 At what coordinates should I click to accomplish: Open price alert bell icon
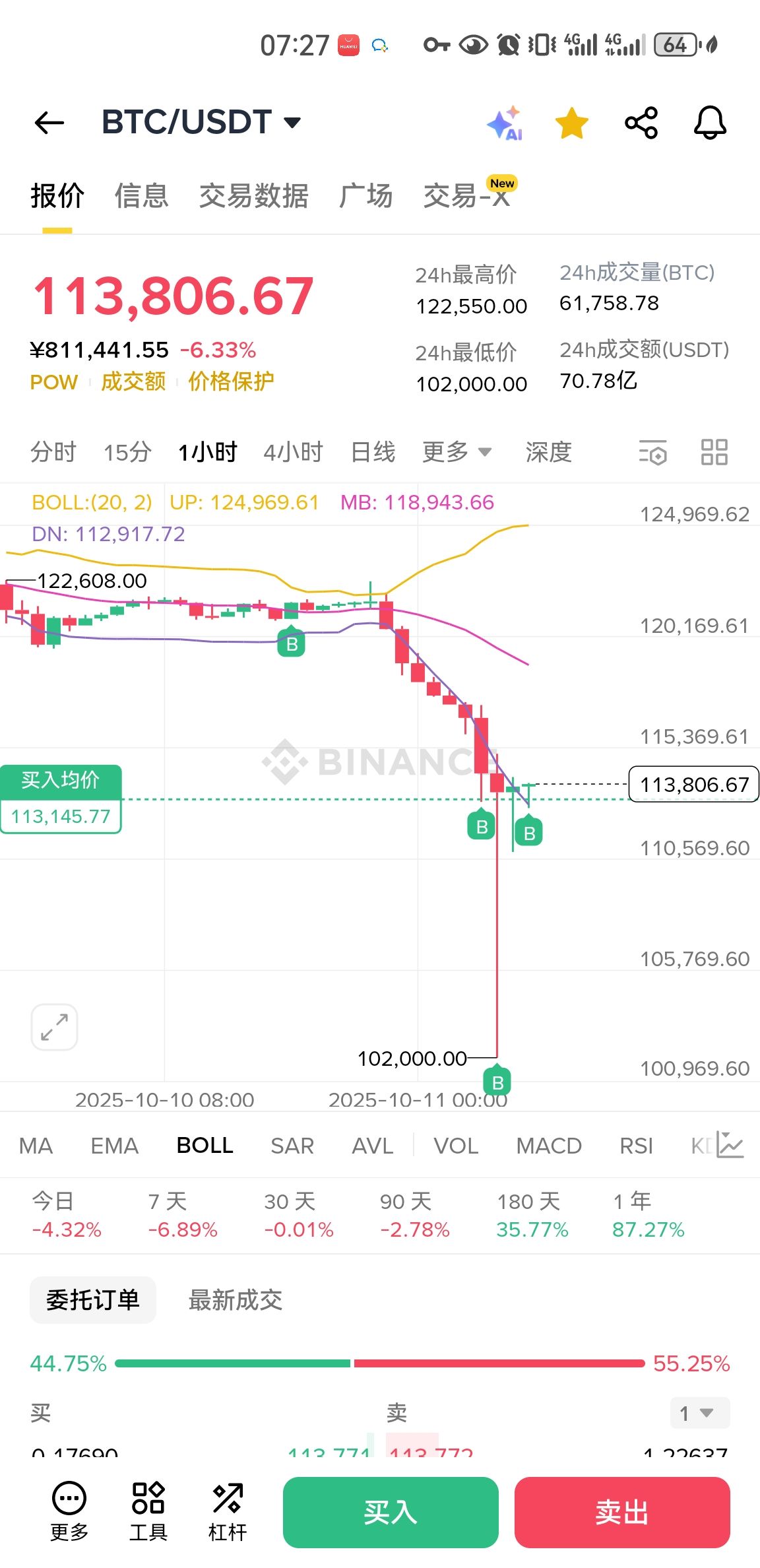(710, 123)
